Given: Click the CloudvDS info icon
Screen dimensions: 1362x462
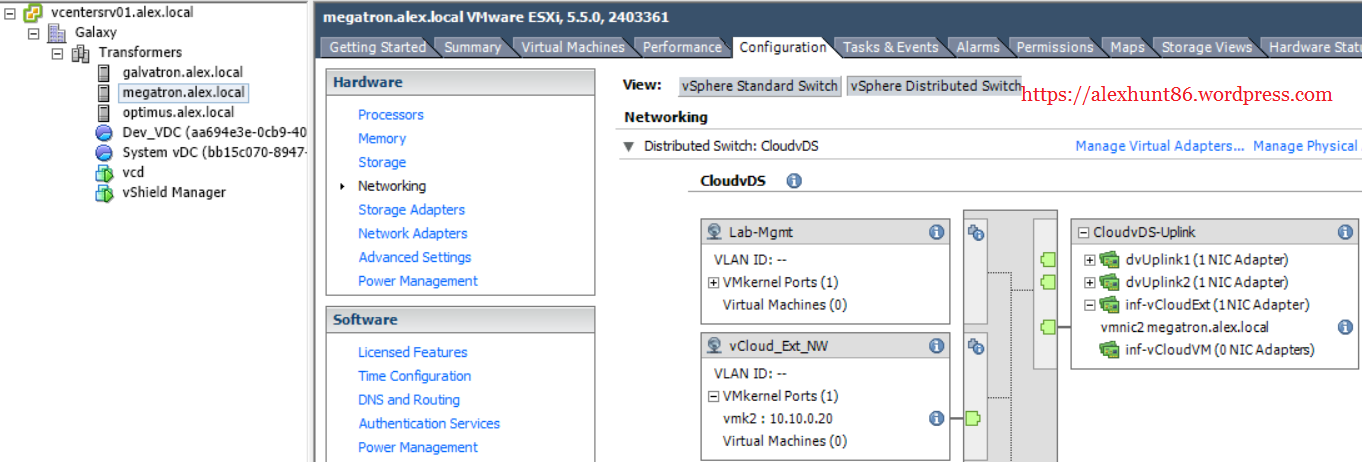Looking at the screenshot, I should point(794,181).
